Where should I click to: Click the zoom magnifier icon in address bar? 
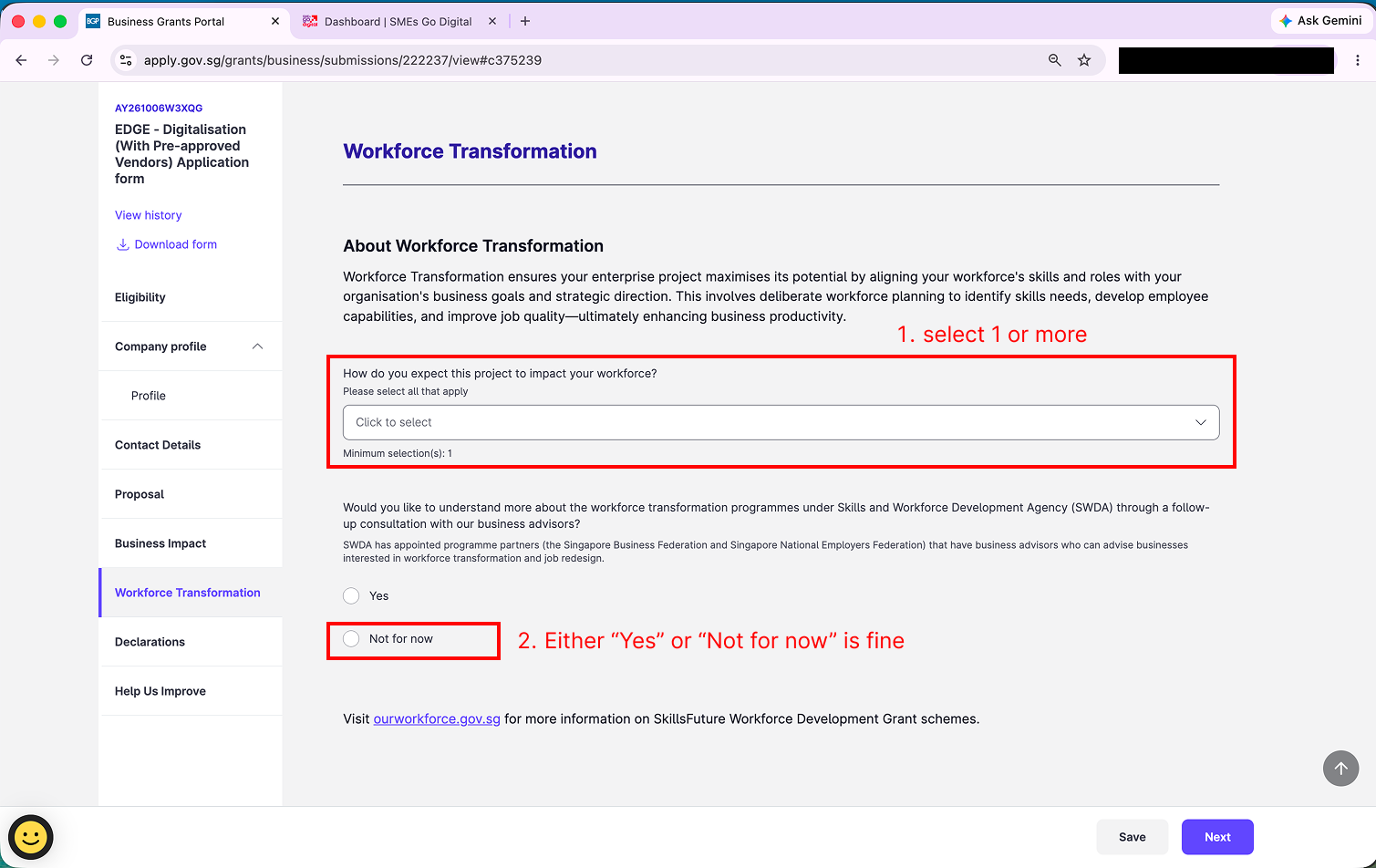pyautogui.click(x=1055, y=60)
